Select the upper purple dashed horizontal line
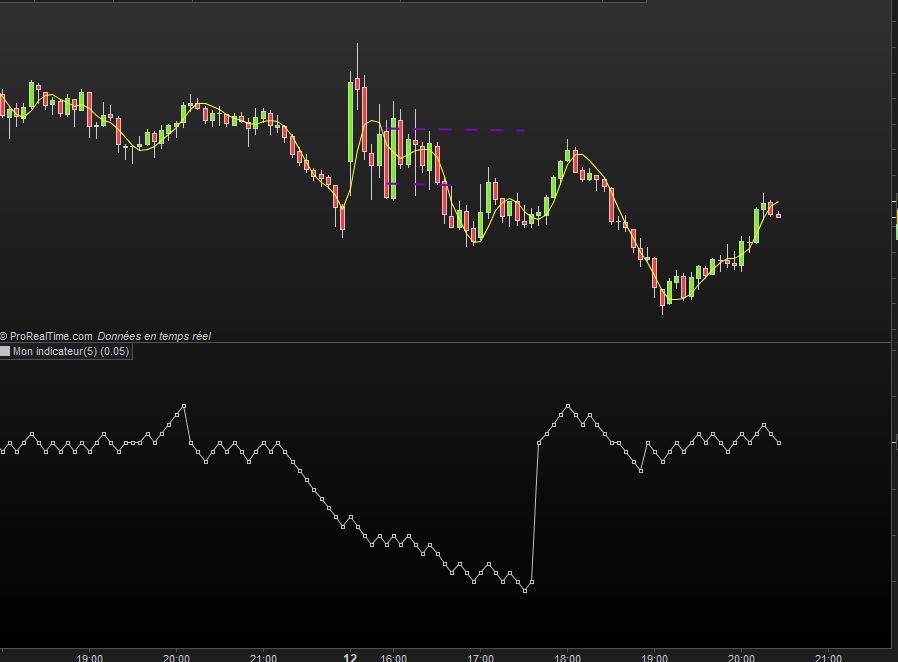Screen dimensions: 898x662 [458, 129]
